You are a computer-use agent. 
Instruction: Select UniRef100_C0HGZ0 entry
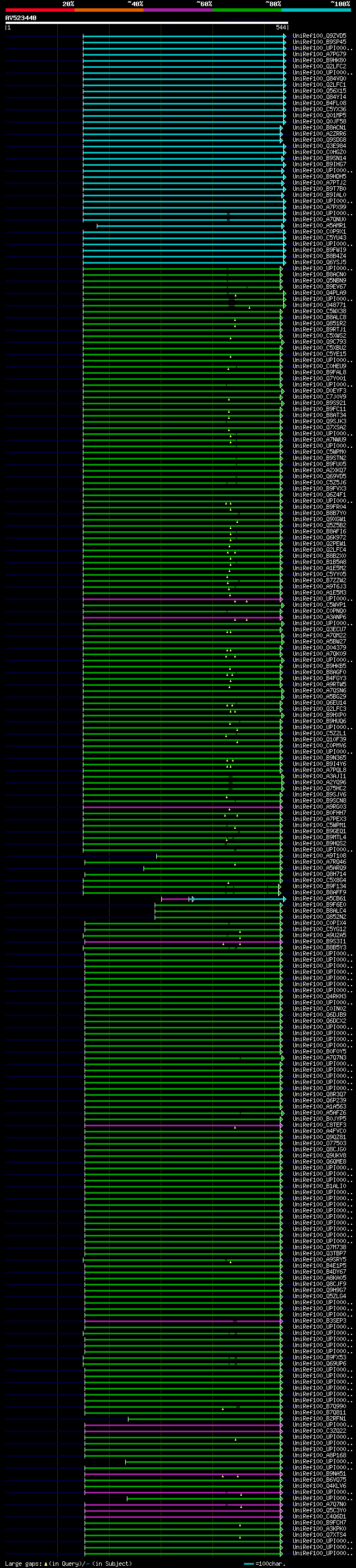tap(319, 151)
